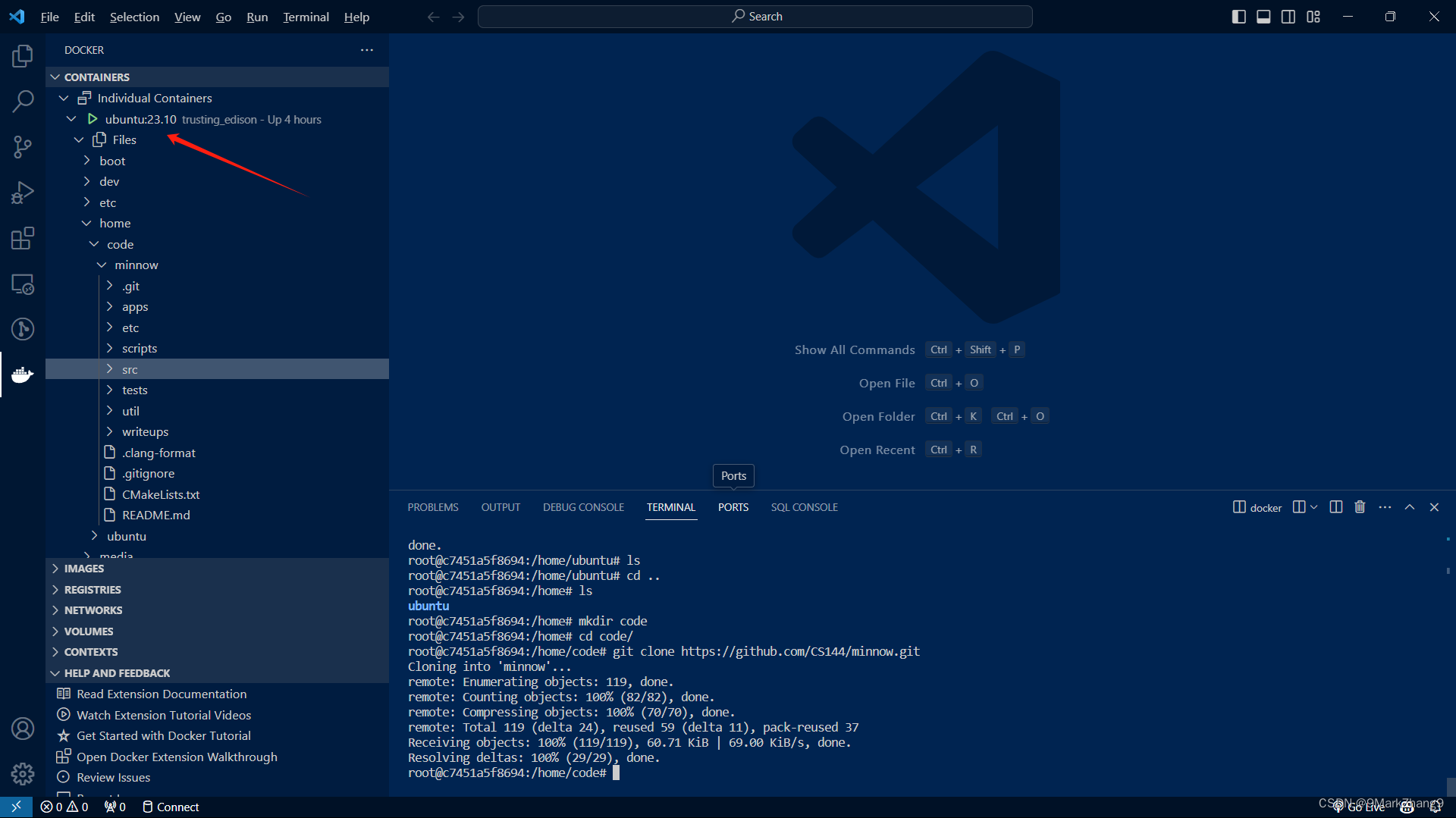Open the Review Issues link
Image resolution: width=1456 pixels, height=818 pixels.
[113, 778]
